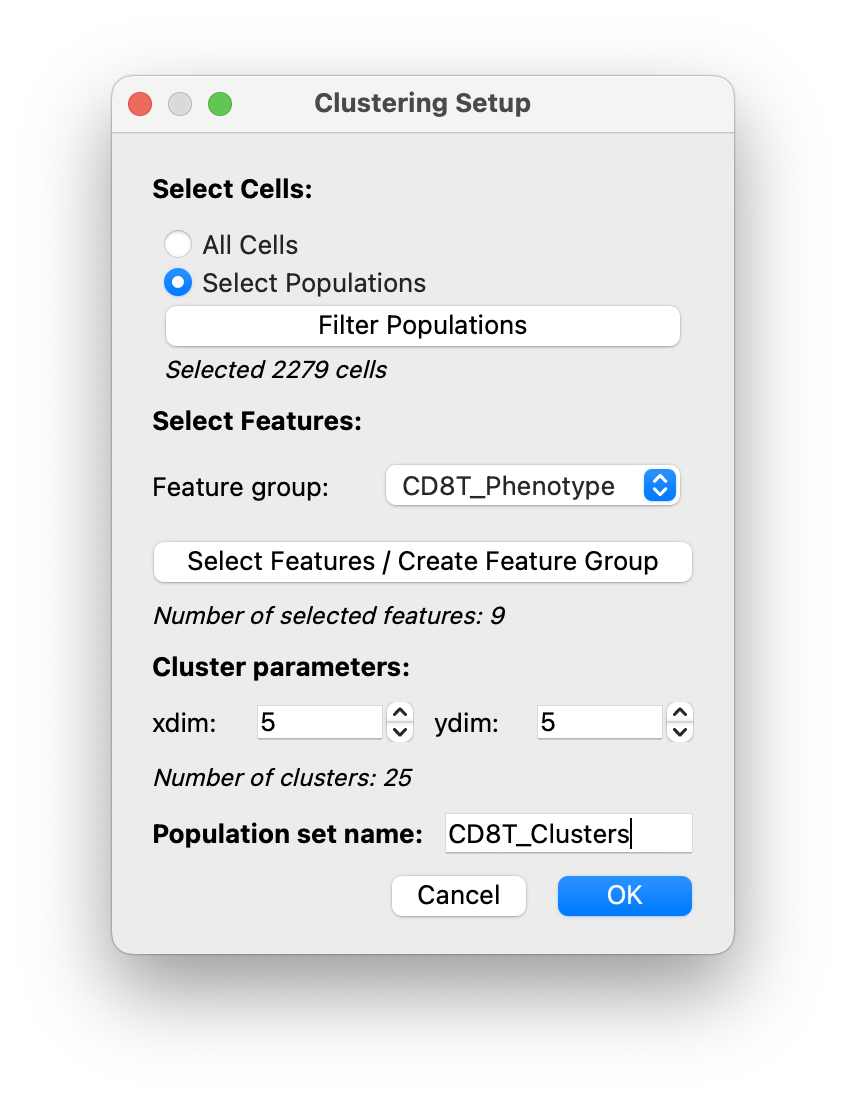Increase ydim using the up stepper arrow
Image resolution: width=846 pixels, height=1102 pixels.
coord(678,712)
